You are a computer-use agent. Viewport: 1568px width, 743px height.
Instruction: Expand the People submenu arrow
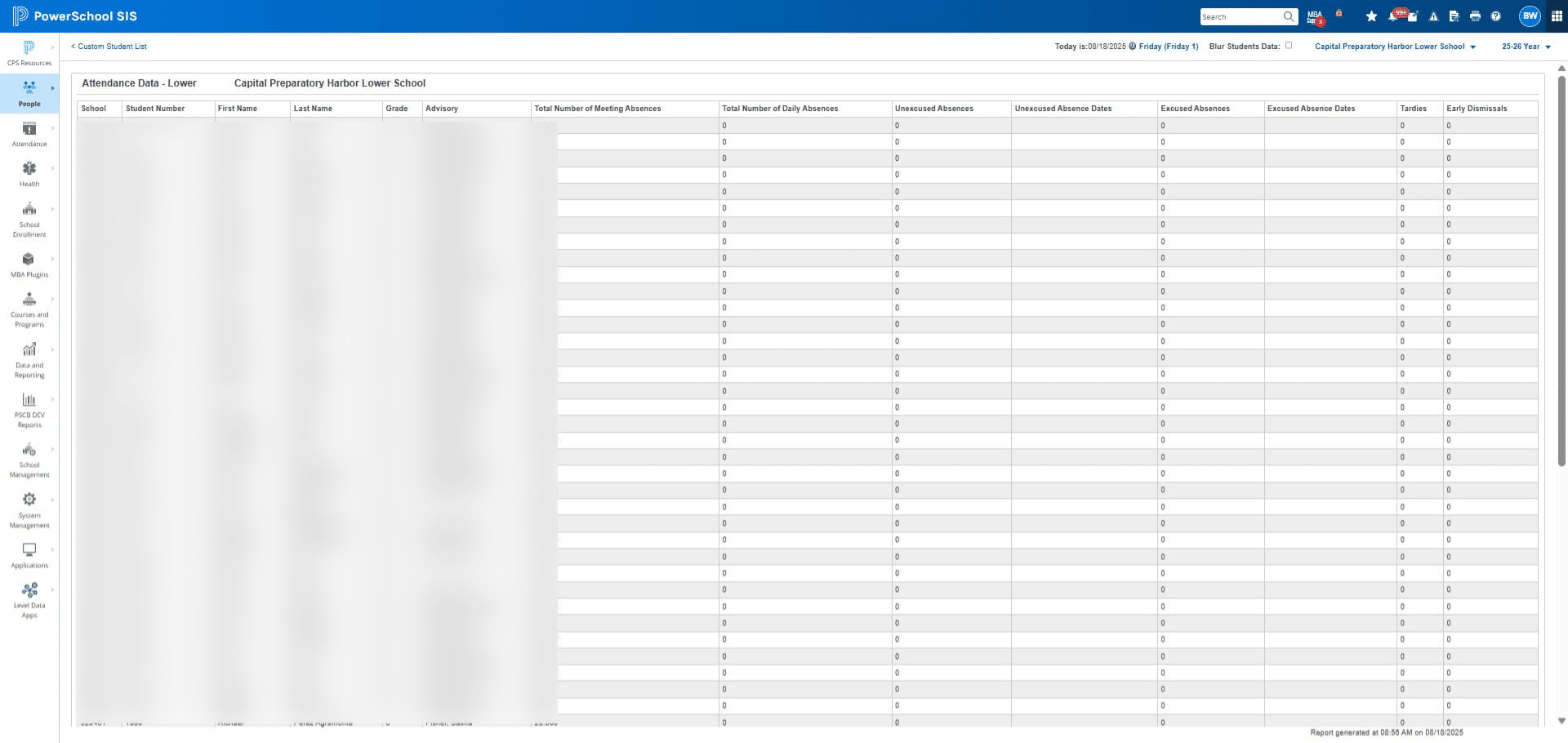click(x=53, y=88)
